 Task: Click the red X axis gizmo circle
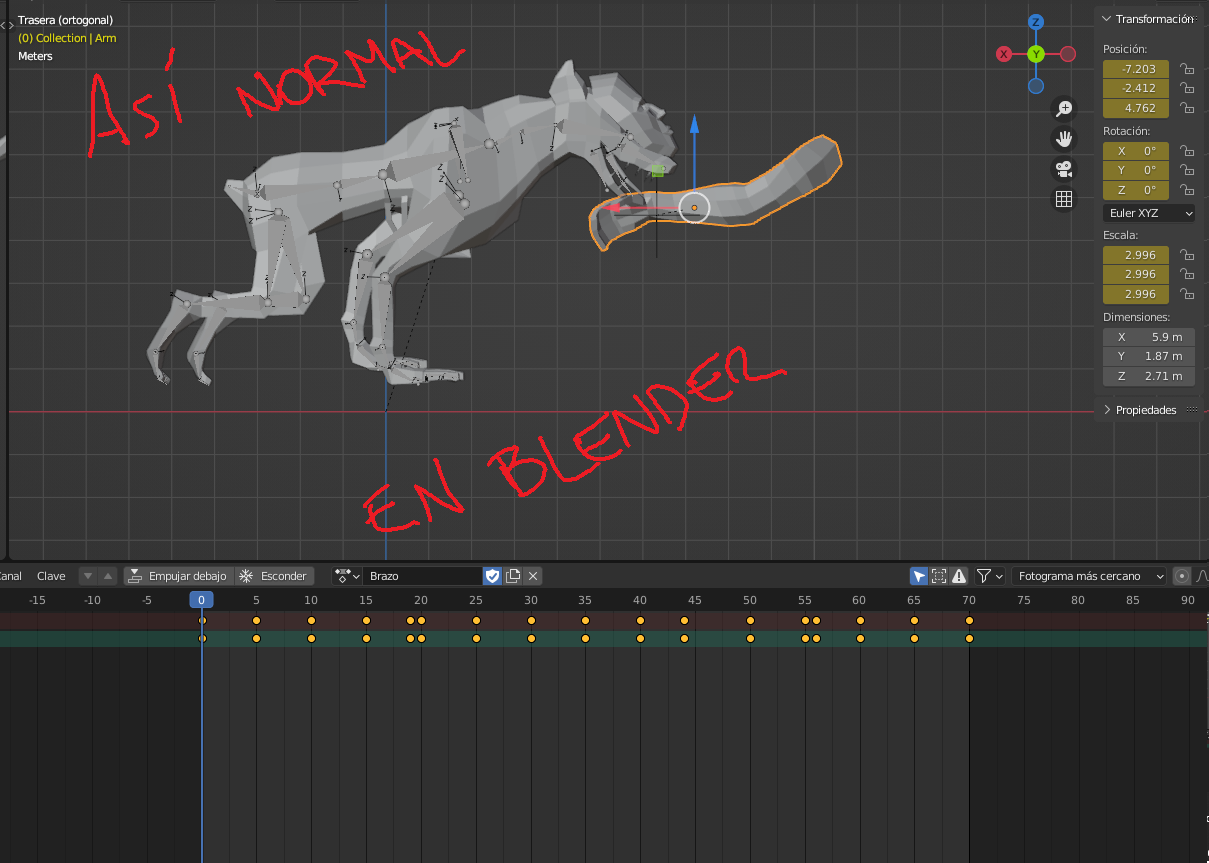[1004, 54]
